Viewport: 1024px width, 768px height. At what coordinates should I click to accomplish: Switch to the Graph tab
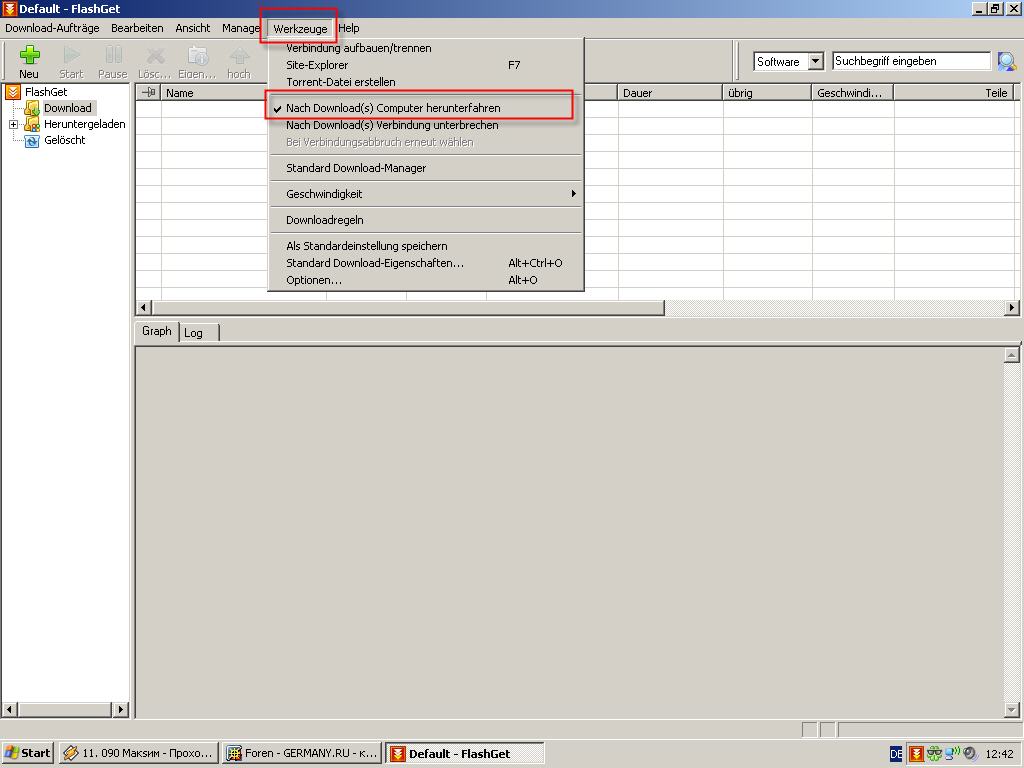[157, 331]
